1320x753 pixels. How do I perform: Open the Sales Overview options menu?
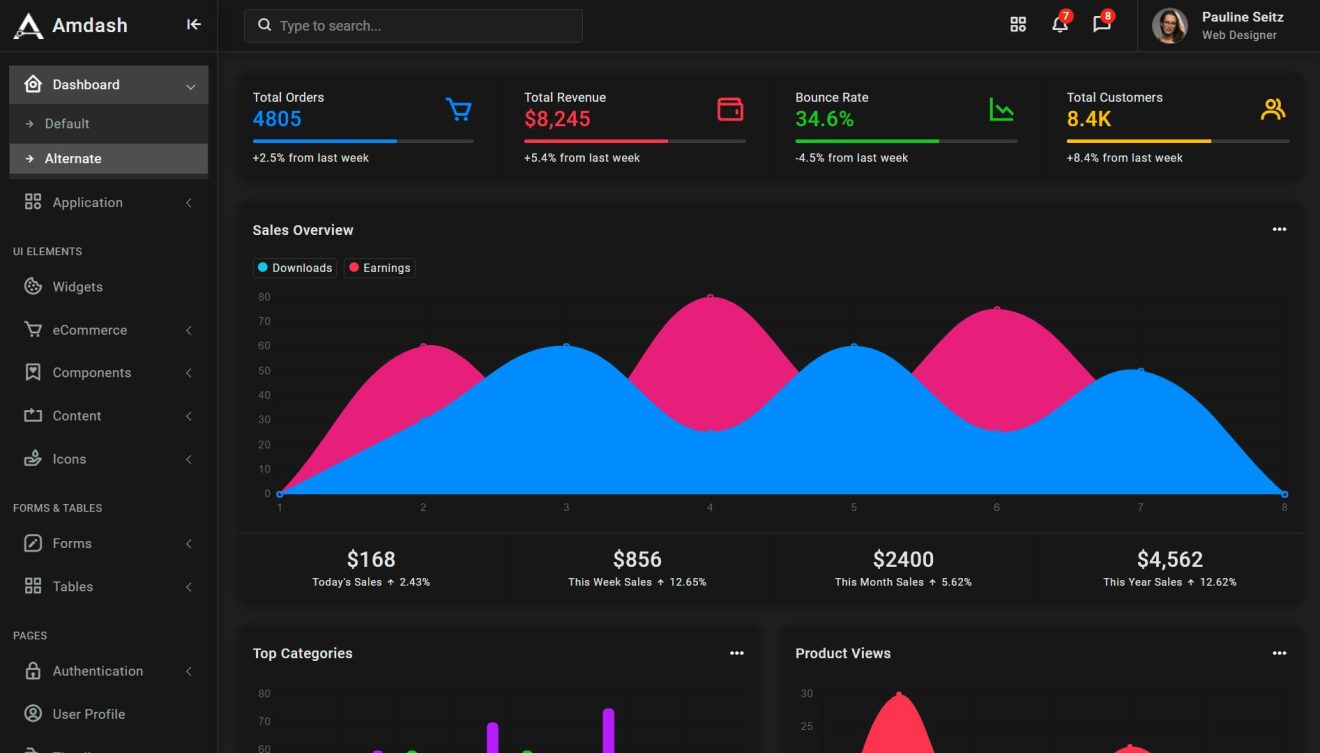[1279, 229]
